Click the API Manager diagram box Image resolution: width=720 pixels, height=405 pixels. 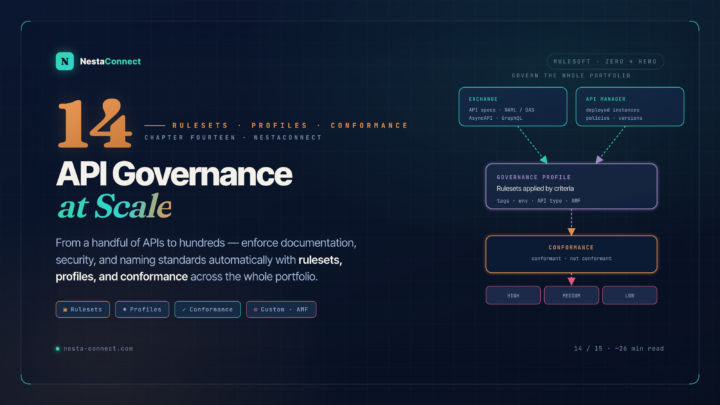click(x=630, y=107)
